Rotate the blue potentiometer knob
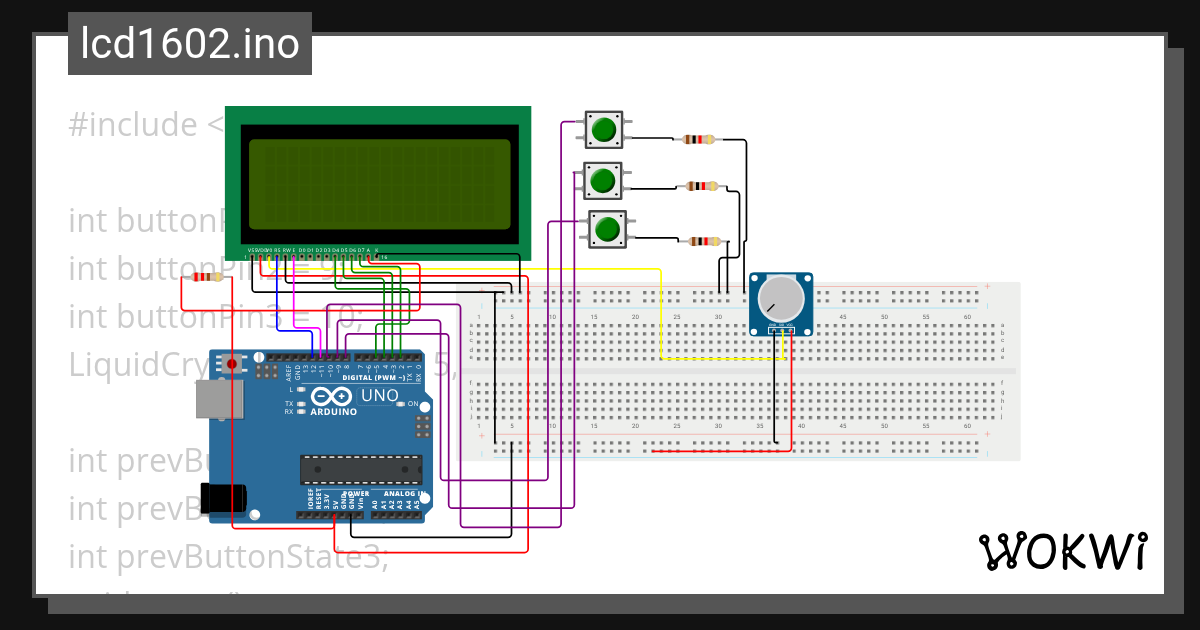1200x630 pixels. click(780, 297)
